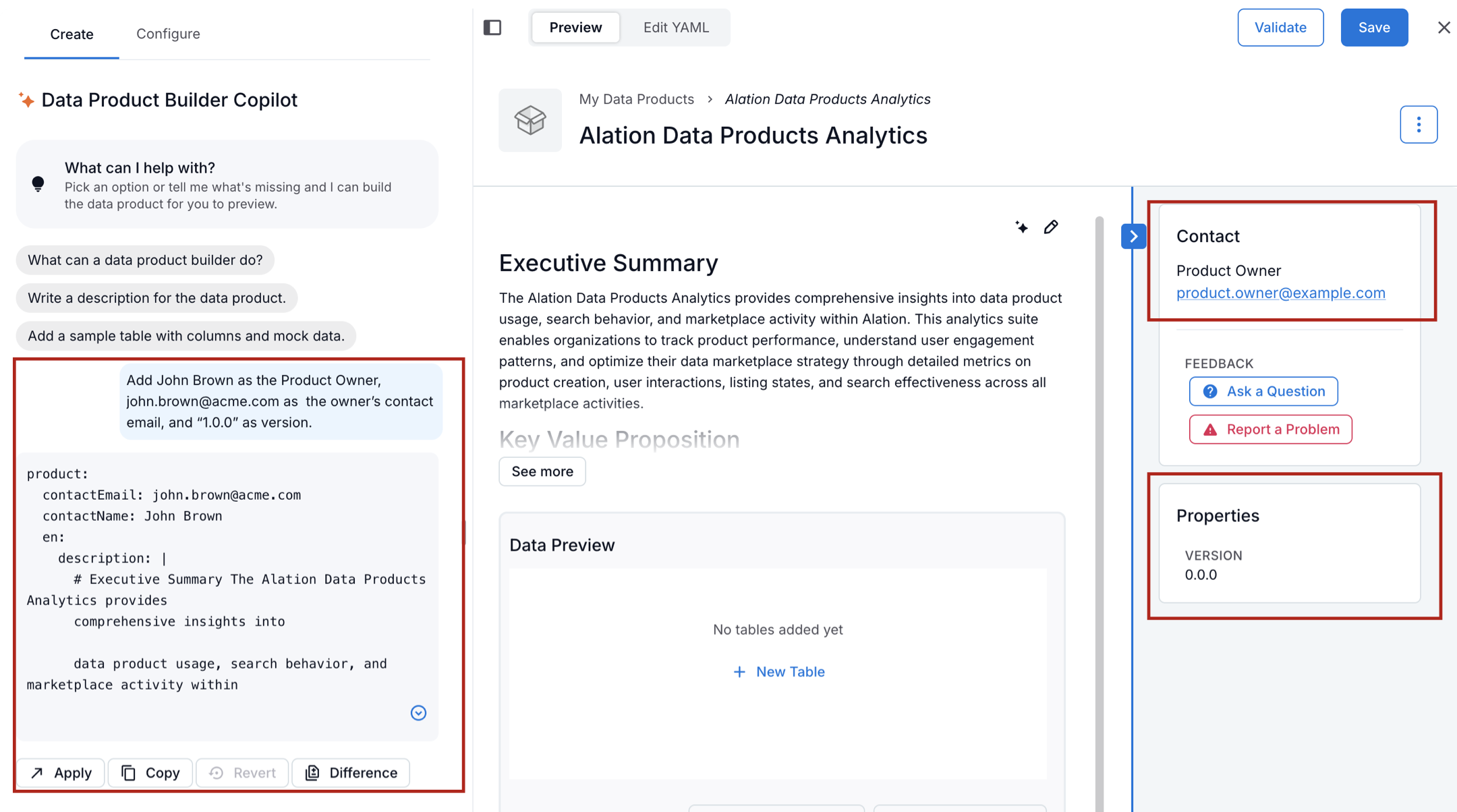The height and width of the screenshot is (812, 1457).
Task: Click the Apply button with the arrow icon
Action: click(61, 773)
